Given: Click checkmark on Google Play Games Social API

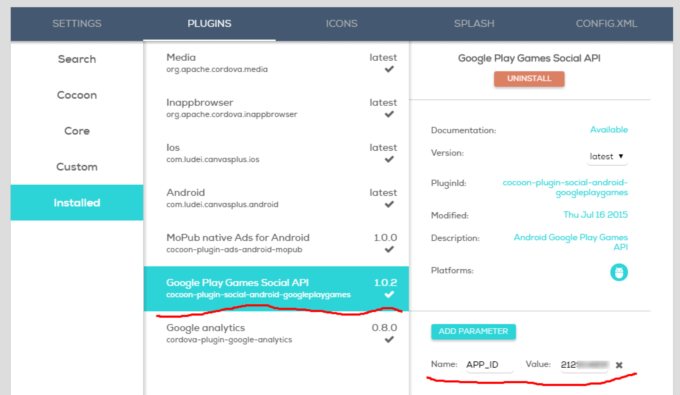Looking at the screenshot, I should click(x=389, y=294).
